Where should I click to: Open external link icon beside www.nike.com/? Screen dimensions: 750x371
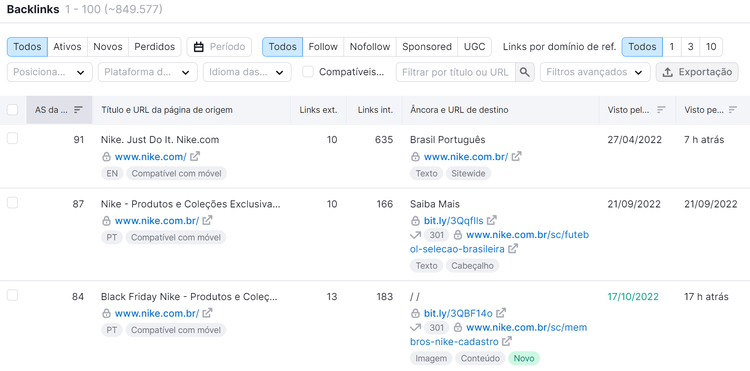pyautogui.click(x=195, y=156)
